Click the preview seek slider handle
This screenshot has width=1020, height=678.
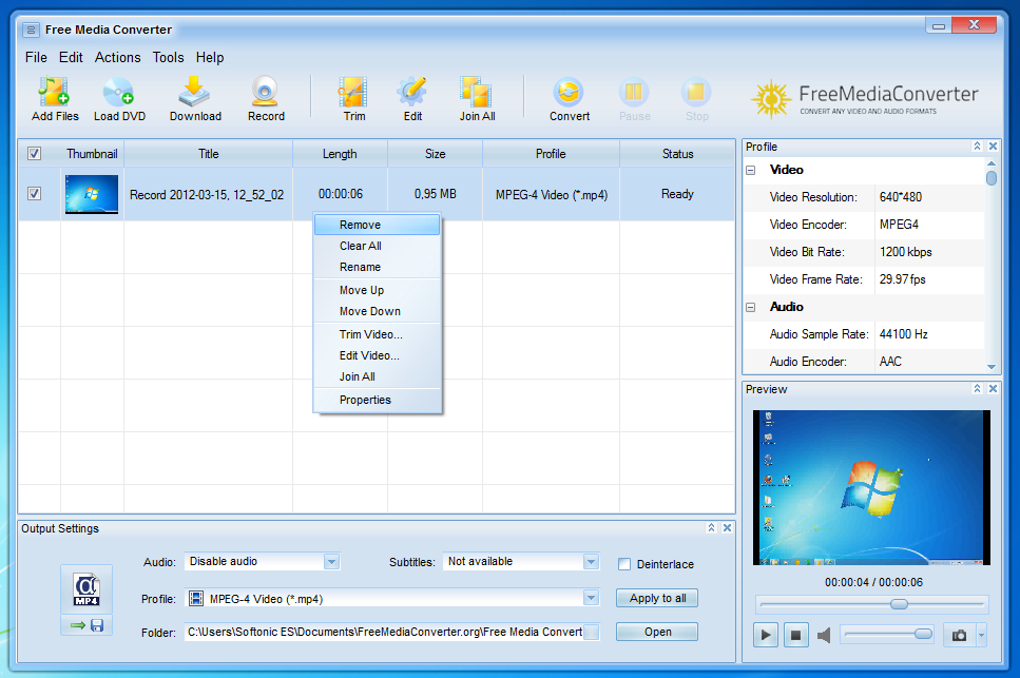coord(898,604)
